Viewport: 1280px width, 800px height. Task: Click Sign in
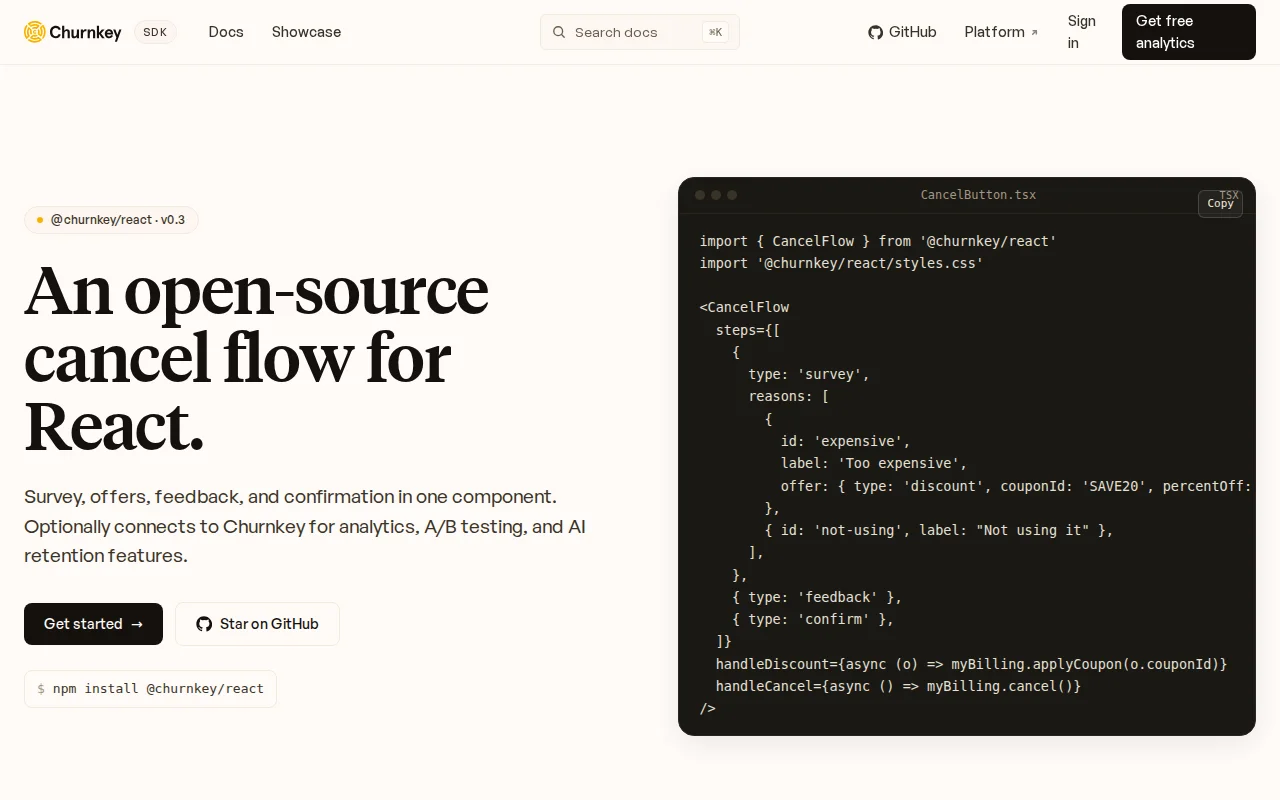tap(1081, 32)
